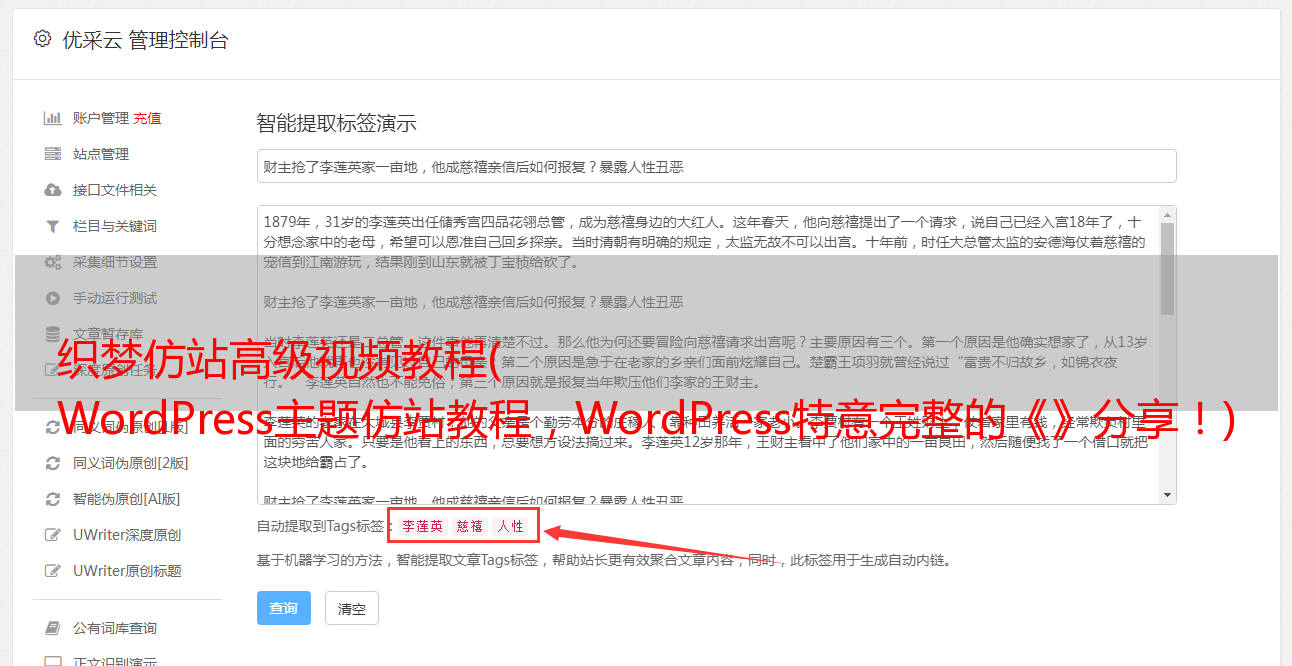Open UWriter深度原创 in the sidebar

[127, 535]
